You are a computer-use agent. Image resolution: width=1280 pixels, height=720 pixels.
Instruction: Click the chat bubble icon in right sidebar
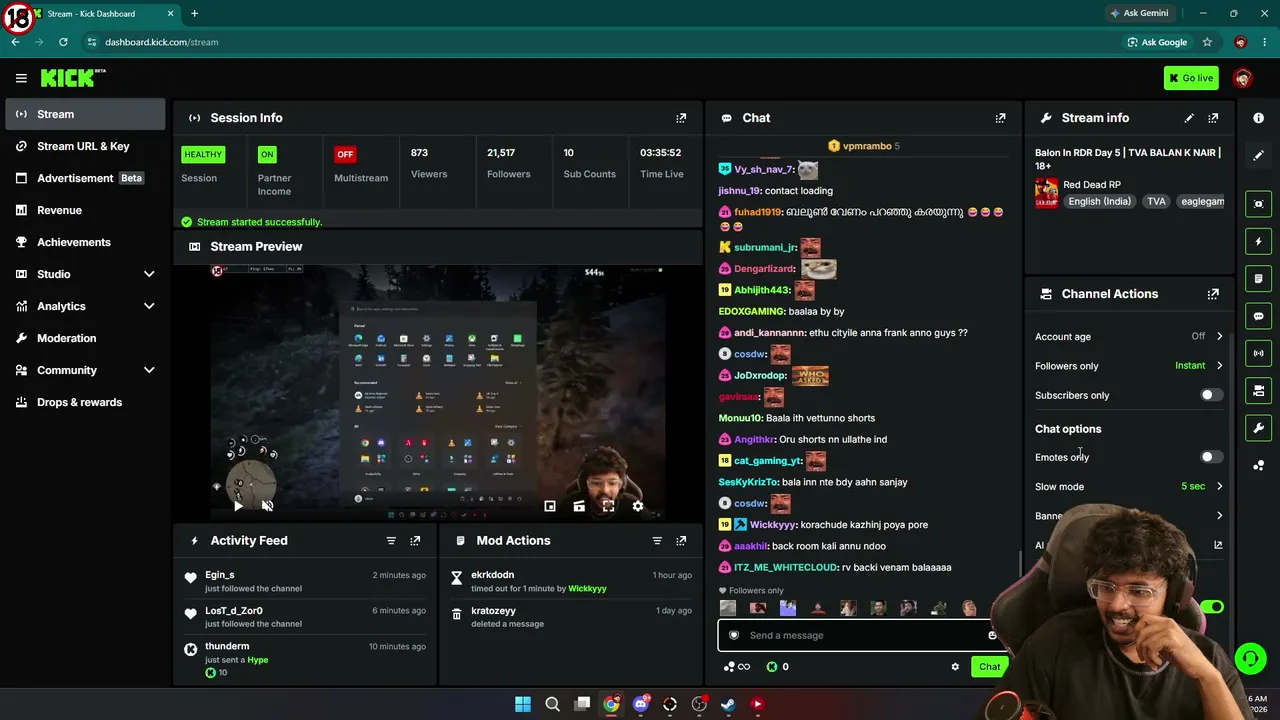(1258, 316)
